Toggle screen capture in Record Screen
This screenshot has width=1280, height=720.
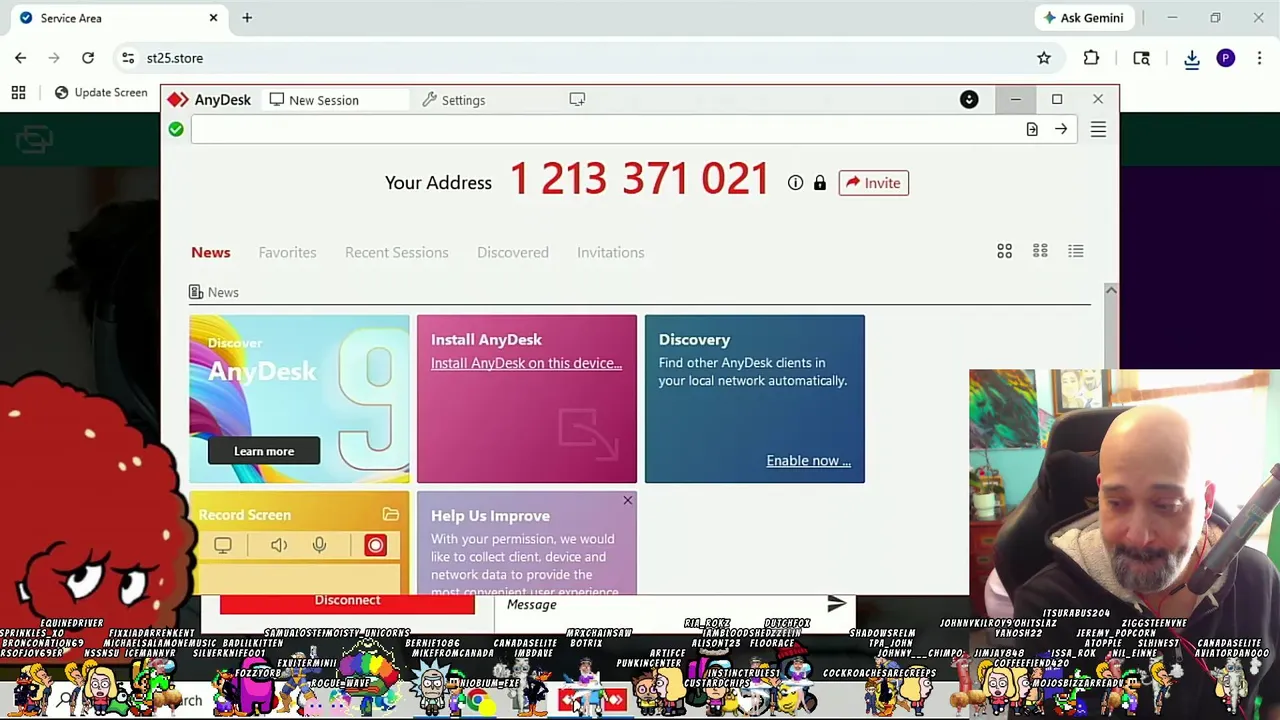(x=223, y=545)
